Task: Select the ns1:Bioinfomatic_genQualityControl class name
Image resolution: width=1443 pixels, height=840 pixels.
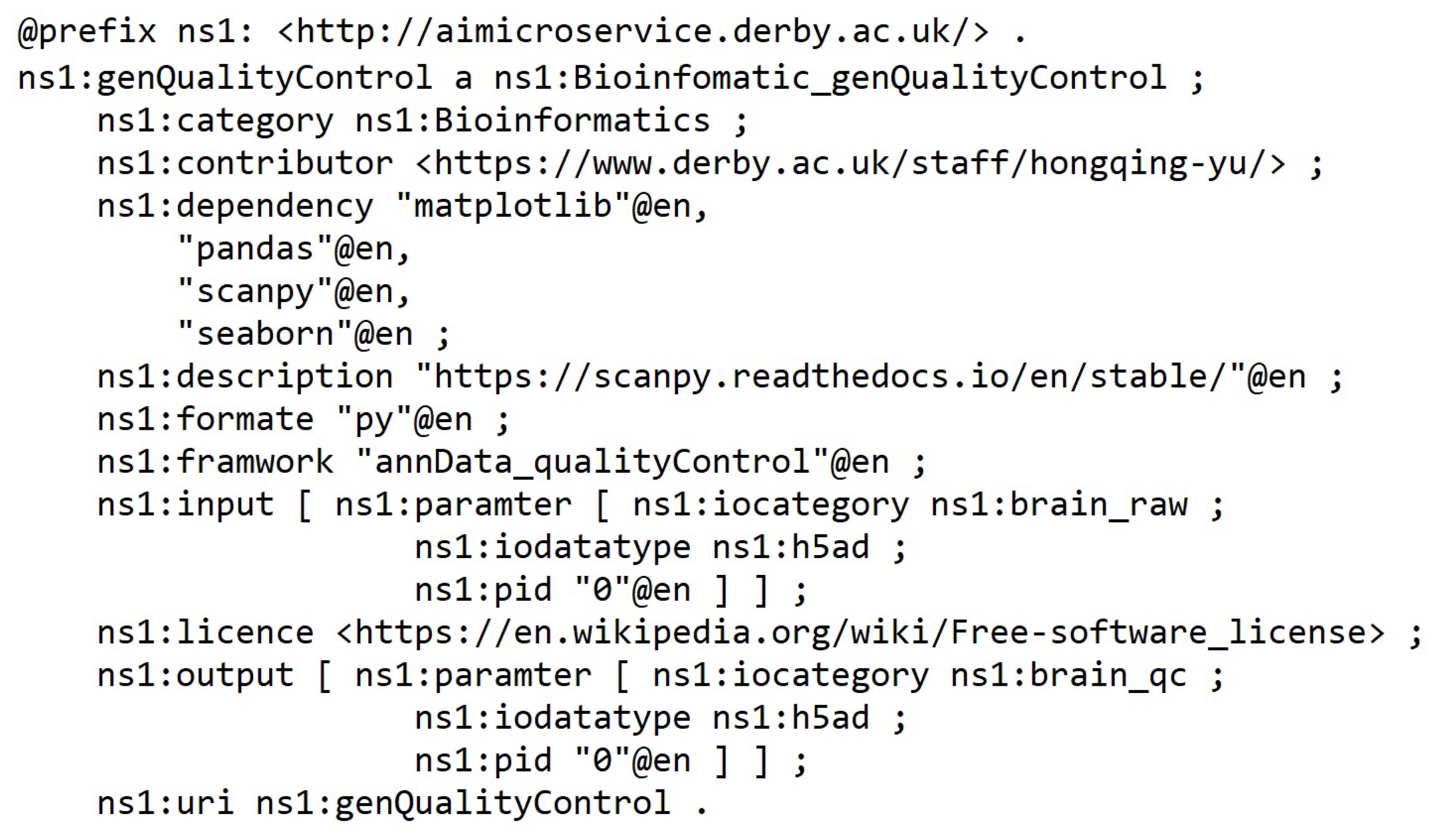Action: click(830, 78)
